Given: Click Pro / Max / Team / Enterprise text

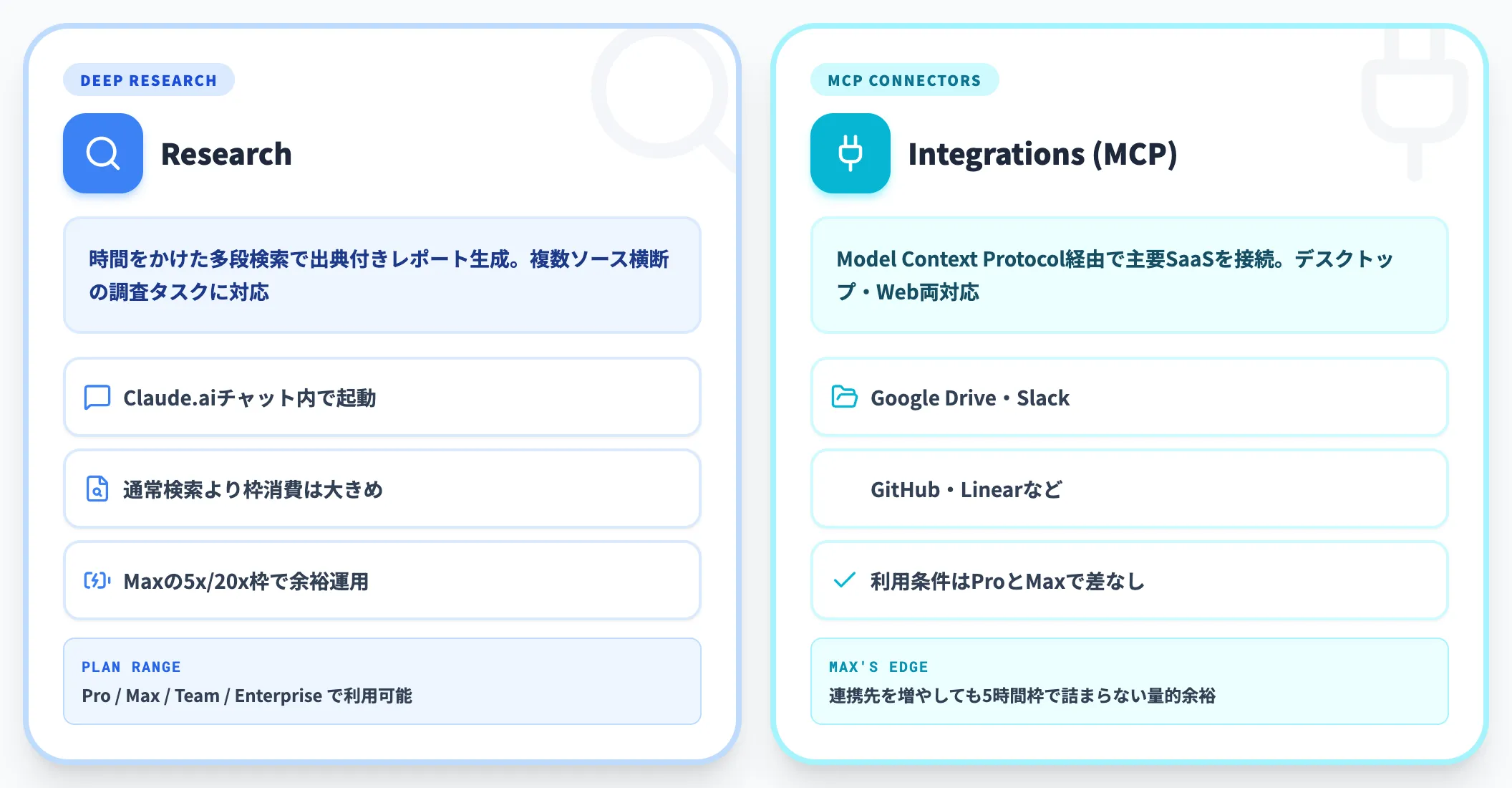Looking at the screenshot, I should (247, 696).
